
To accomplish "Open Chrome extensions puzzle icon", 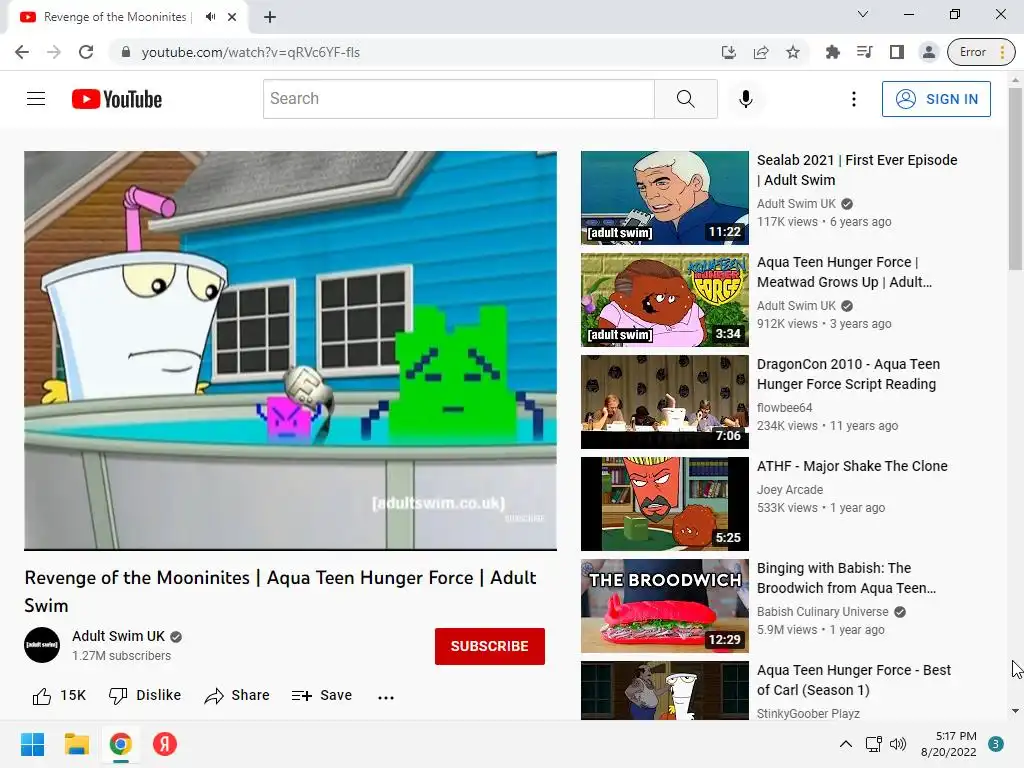I will pyautogui.click(x=833, y=52).
